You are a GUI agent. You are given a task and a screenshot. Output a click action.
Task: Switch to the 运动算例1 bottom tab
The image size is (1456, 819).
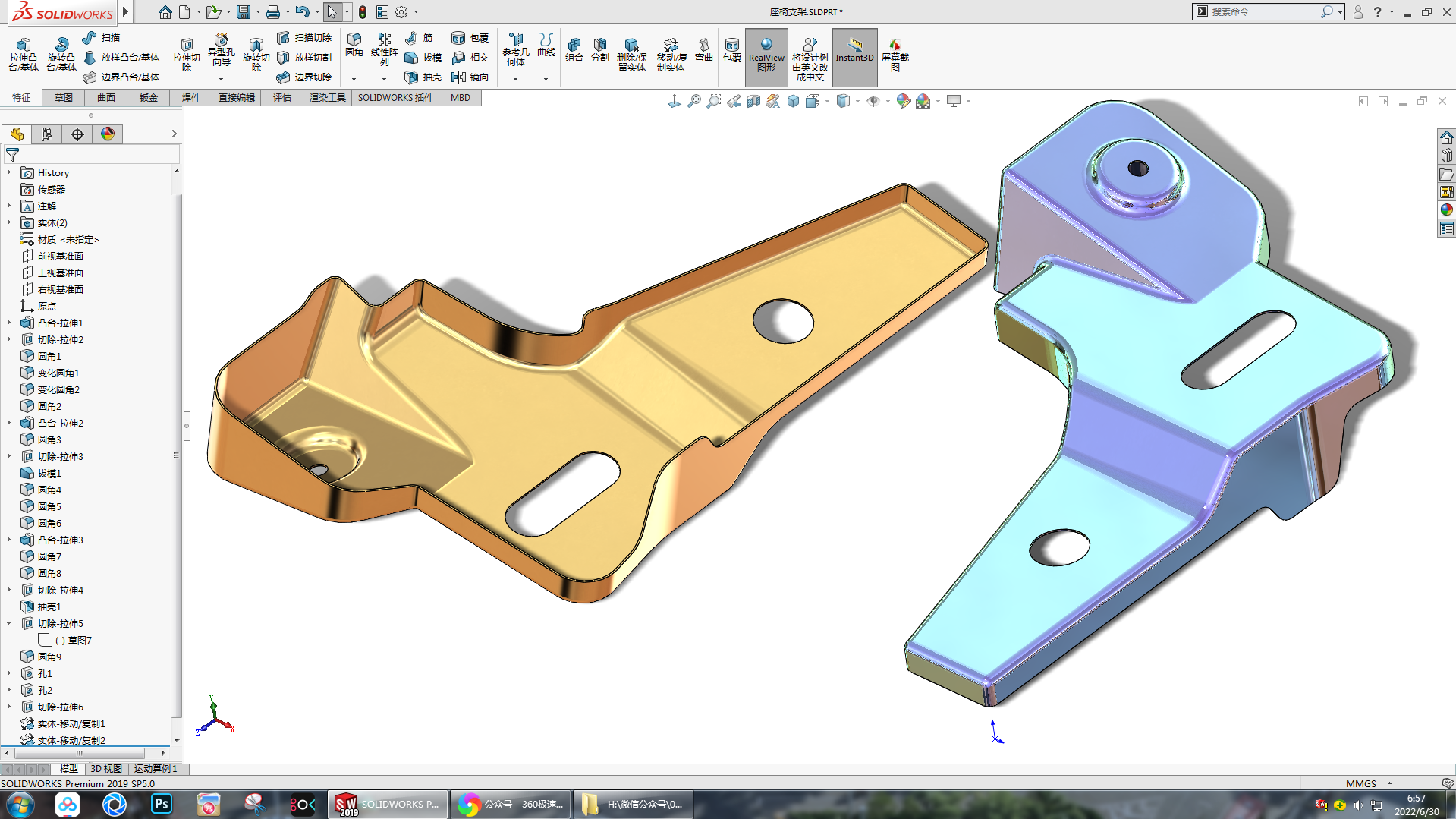click(x=156, y=769)
